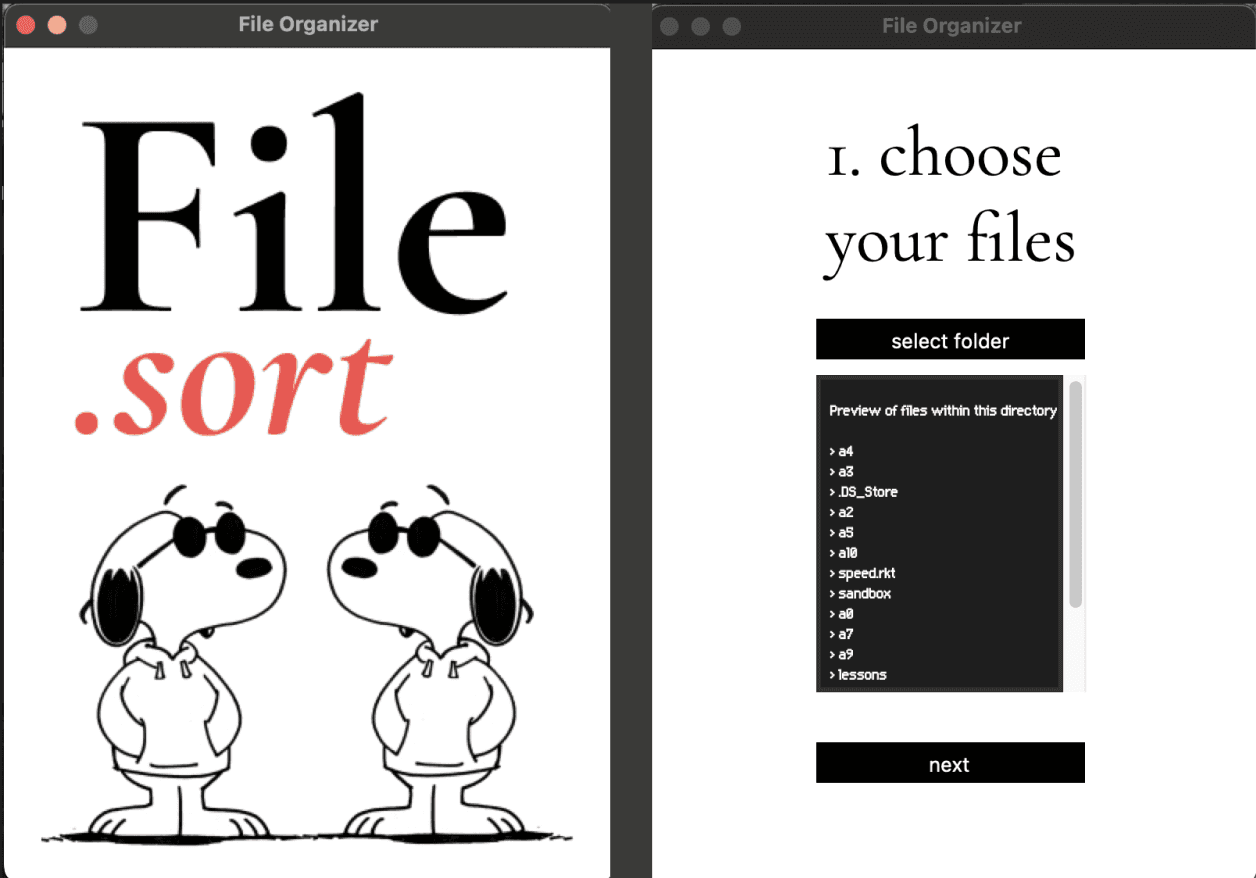Viewport: 1256px width, 878px height.
Task: Select speed.rkt in the file preview
Action: (864, 573)
